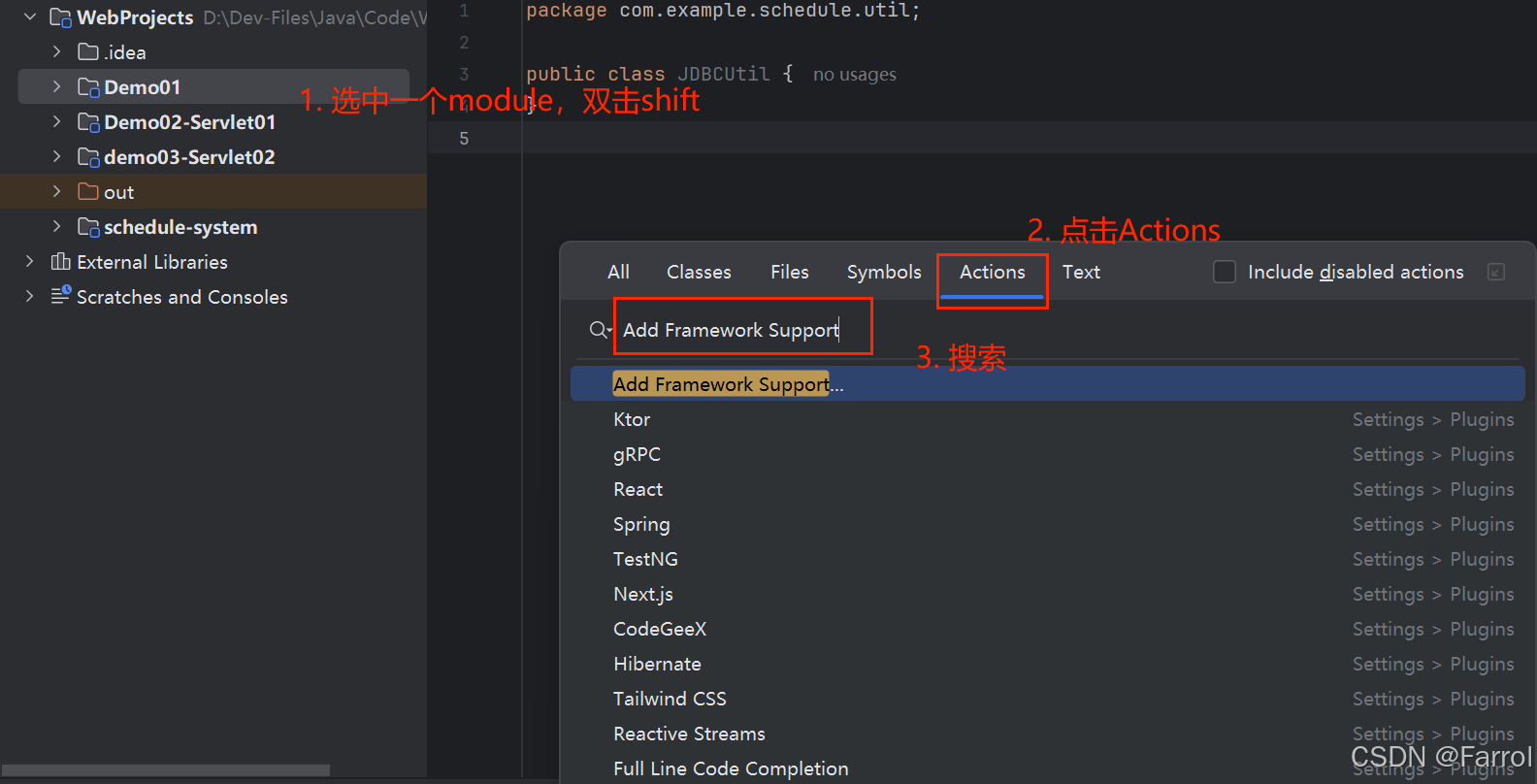Click the WebProjects root folder icon

(60, 17)
